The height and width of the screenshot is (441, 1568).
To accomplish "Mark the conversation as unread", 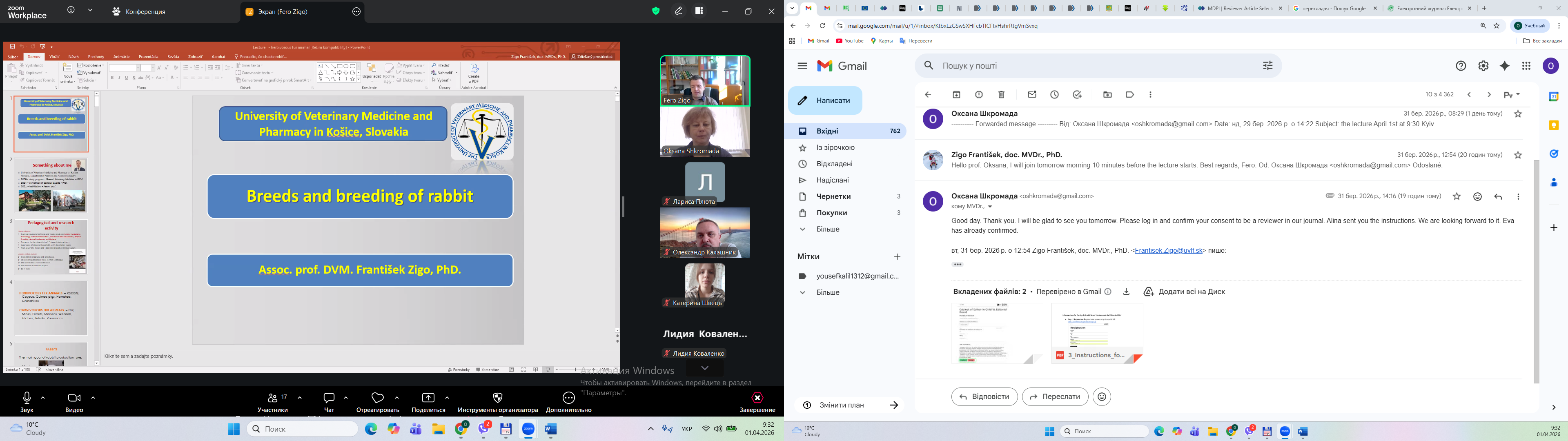I will coord(1032,94).
